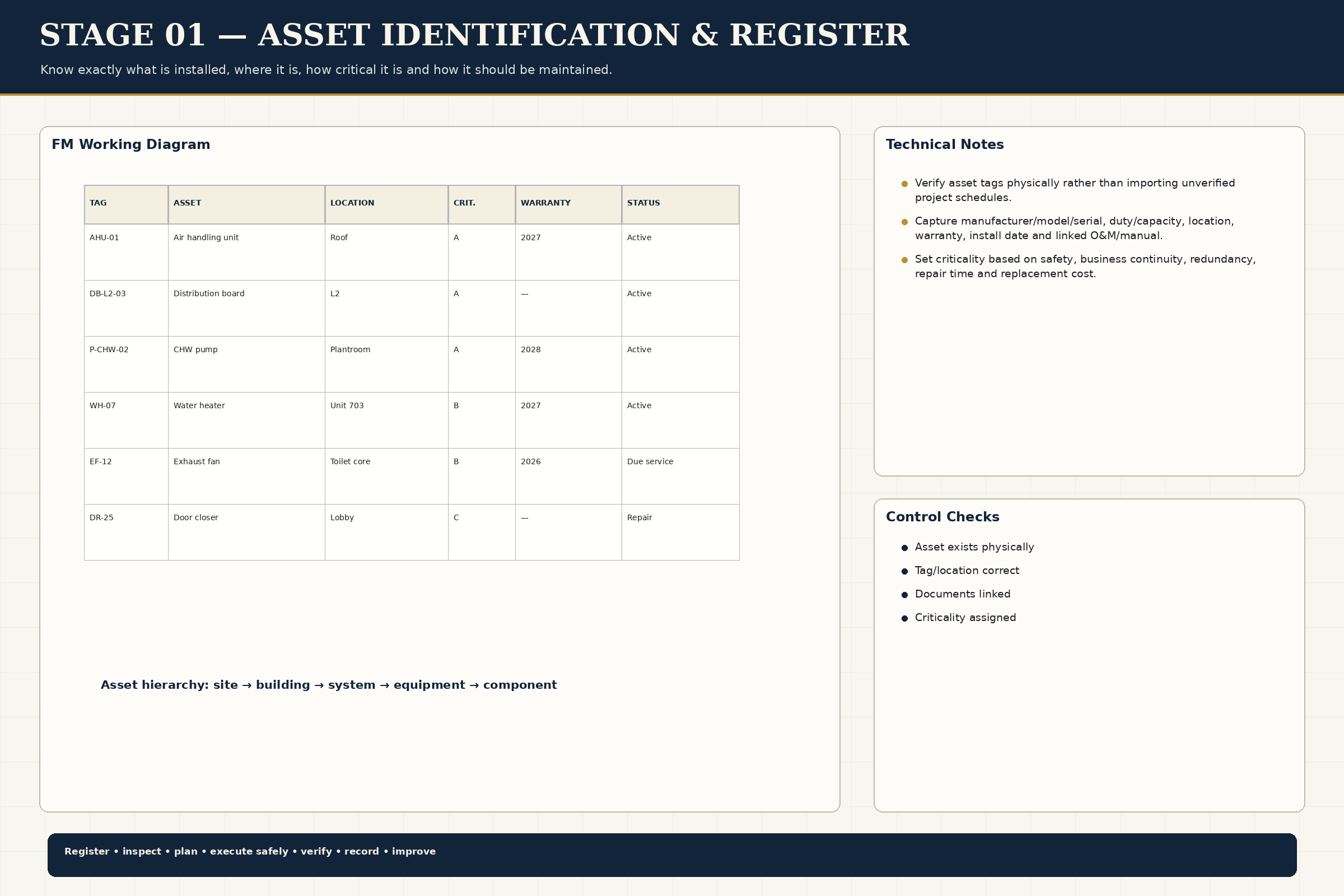This screenshot has width=1344, height=896.
Task: Click the Register inspect plan footer bar
Action: click(x=672, y=855)
